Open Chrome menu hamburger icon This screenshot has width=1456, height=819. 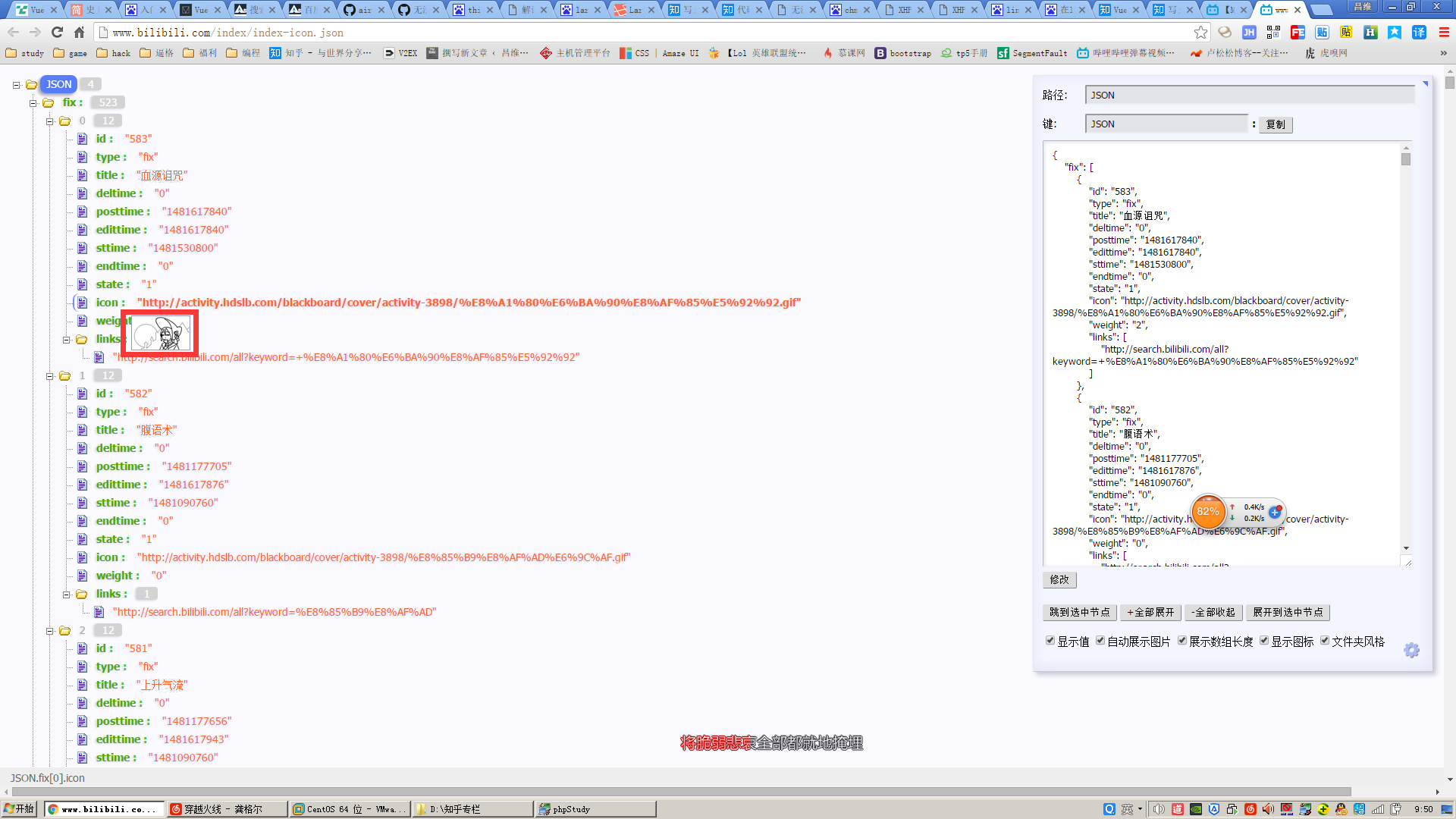pos(1444,33)
